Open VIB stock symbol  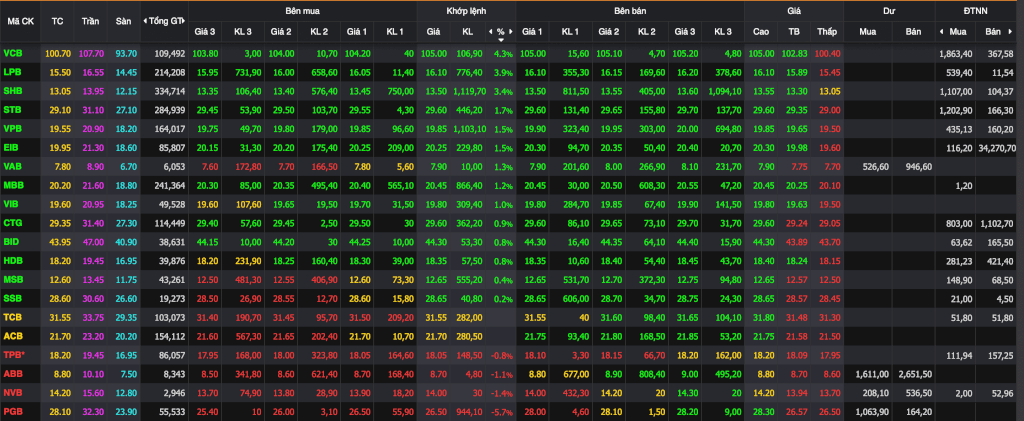[11, 202]
